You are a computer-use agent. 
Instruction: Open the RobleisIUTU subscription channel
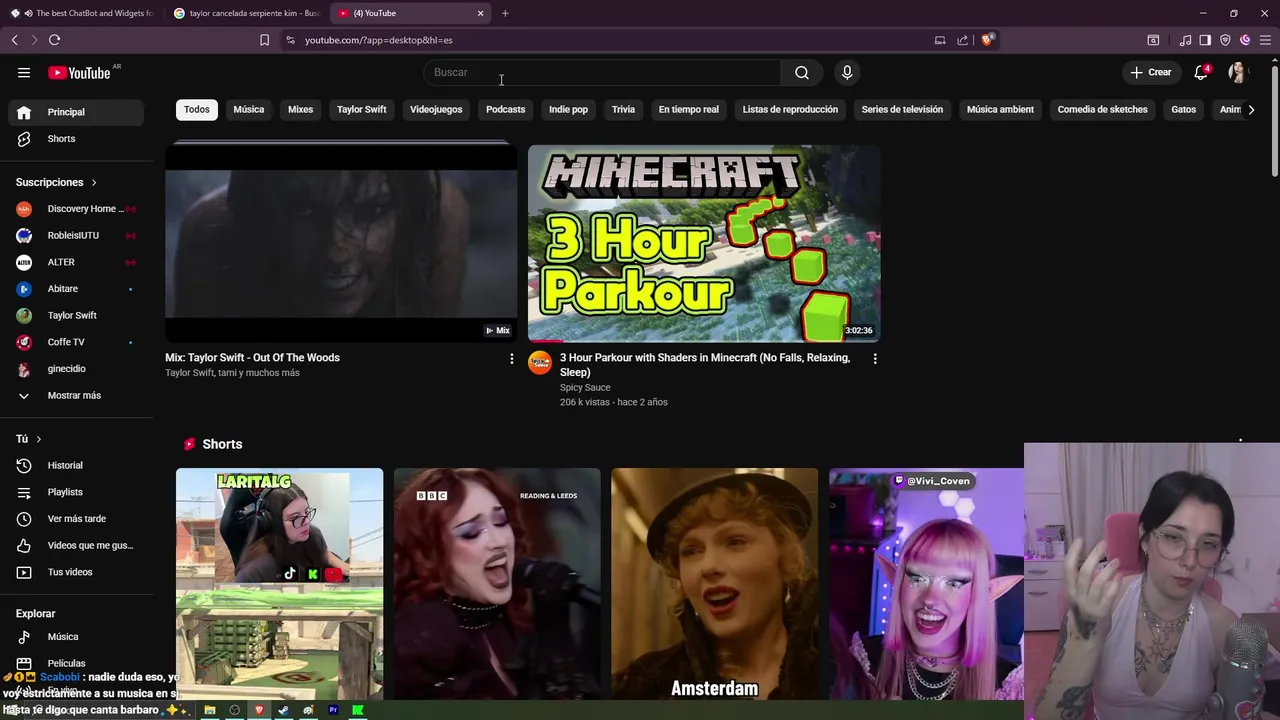coord(76,235)
